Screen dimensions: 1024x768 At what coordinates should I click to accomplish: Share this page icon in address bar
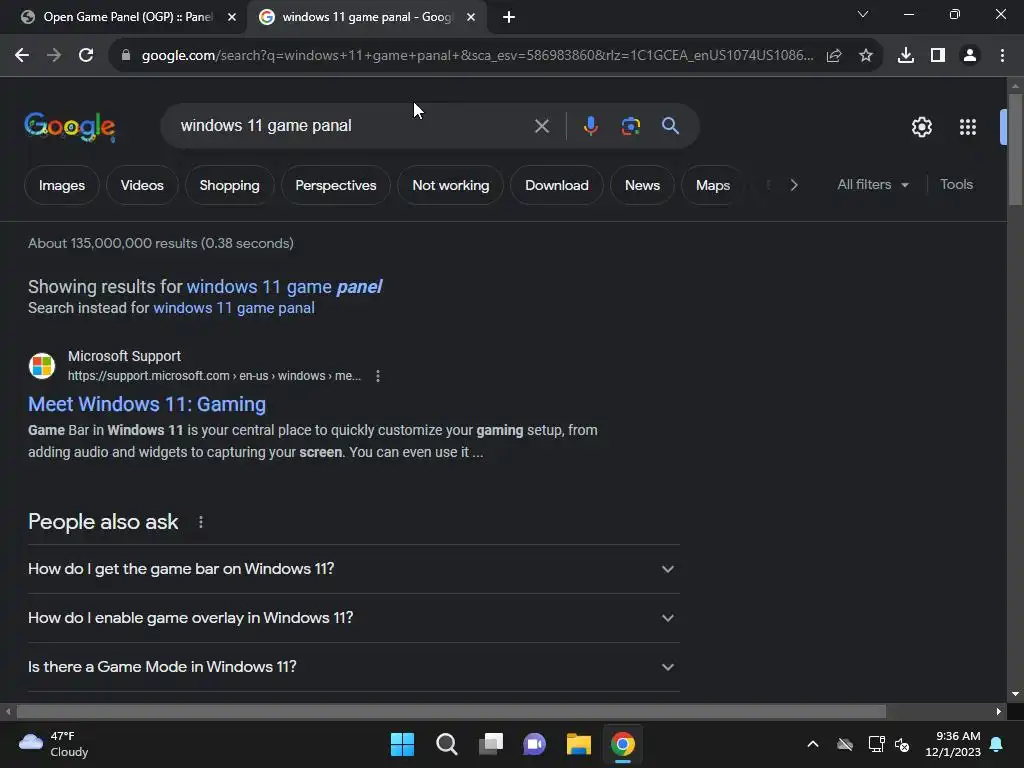tap(834, 56)
